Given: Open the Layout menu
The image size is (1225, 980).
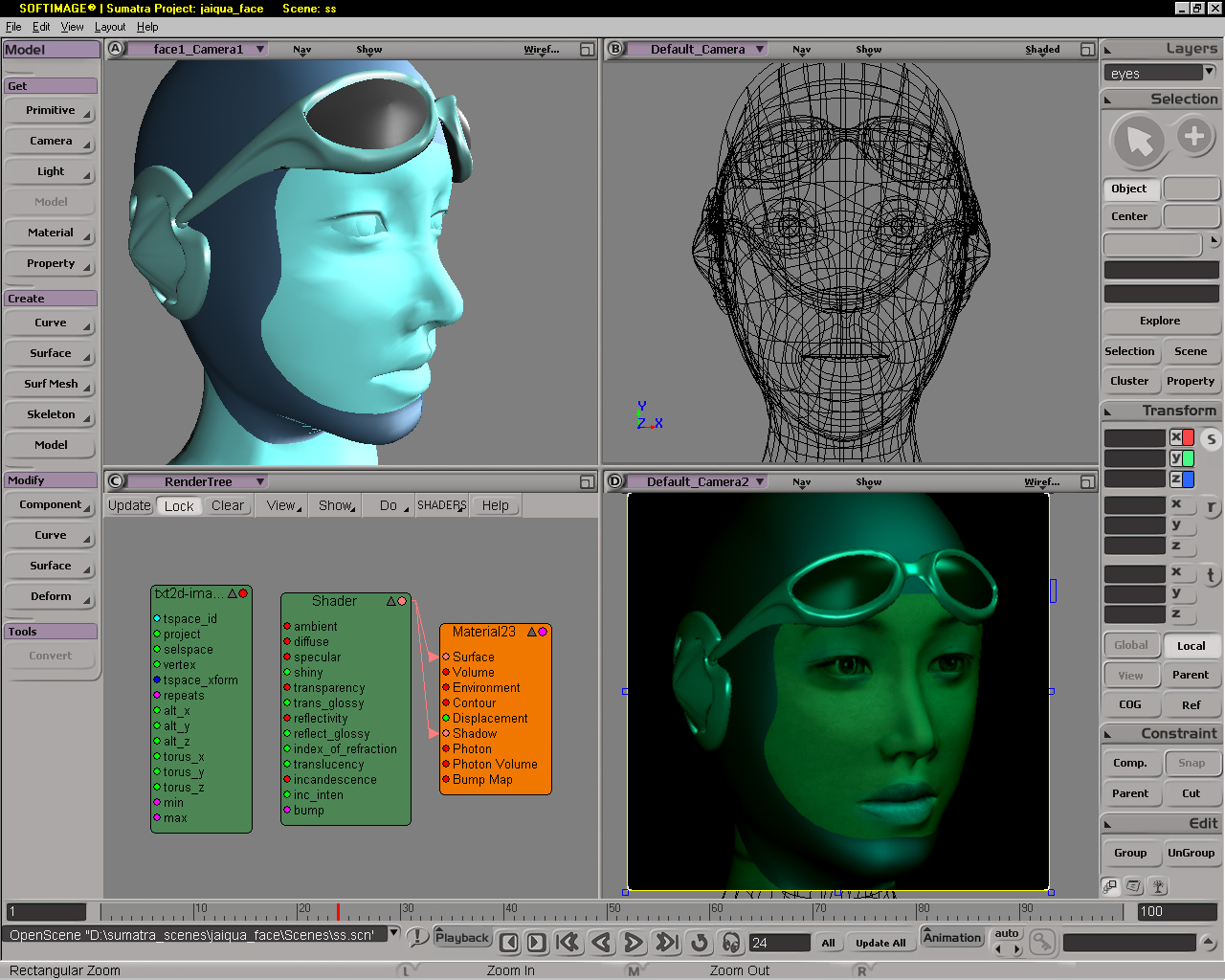Looking at the screenshot, I should [110, 27].
